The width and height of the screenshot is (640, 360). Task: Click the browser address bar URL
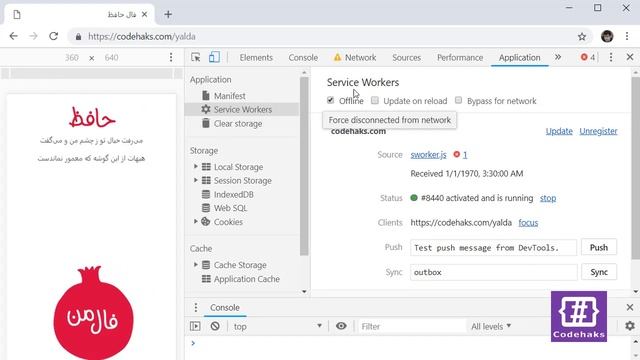coord(142,37)
